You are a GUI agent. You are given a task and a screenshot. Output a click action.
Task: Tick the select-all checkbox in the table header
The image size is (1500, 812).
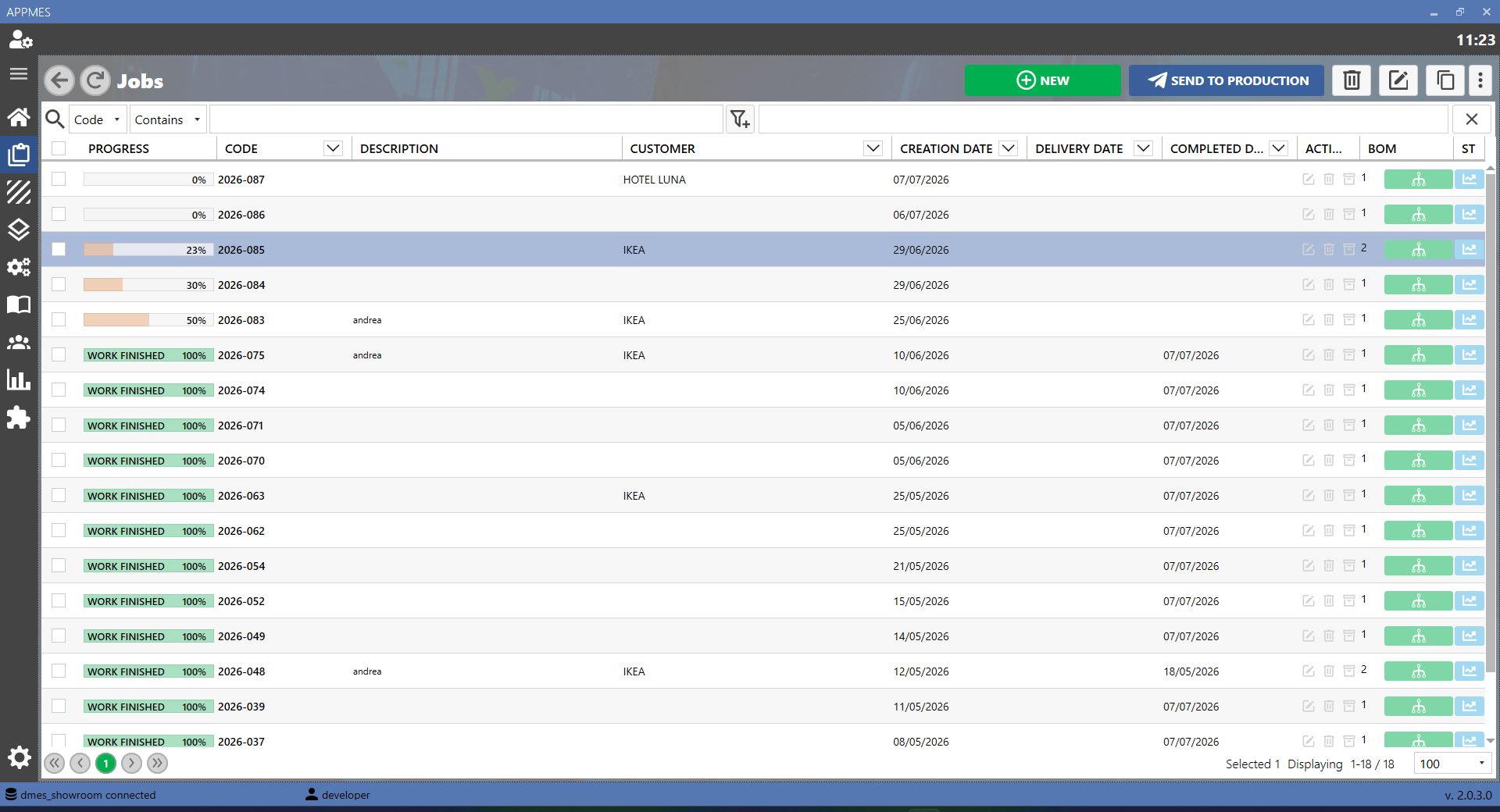pyautogui.click(x=59, y=148)
